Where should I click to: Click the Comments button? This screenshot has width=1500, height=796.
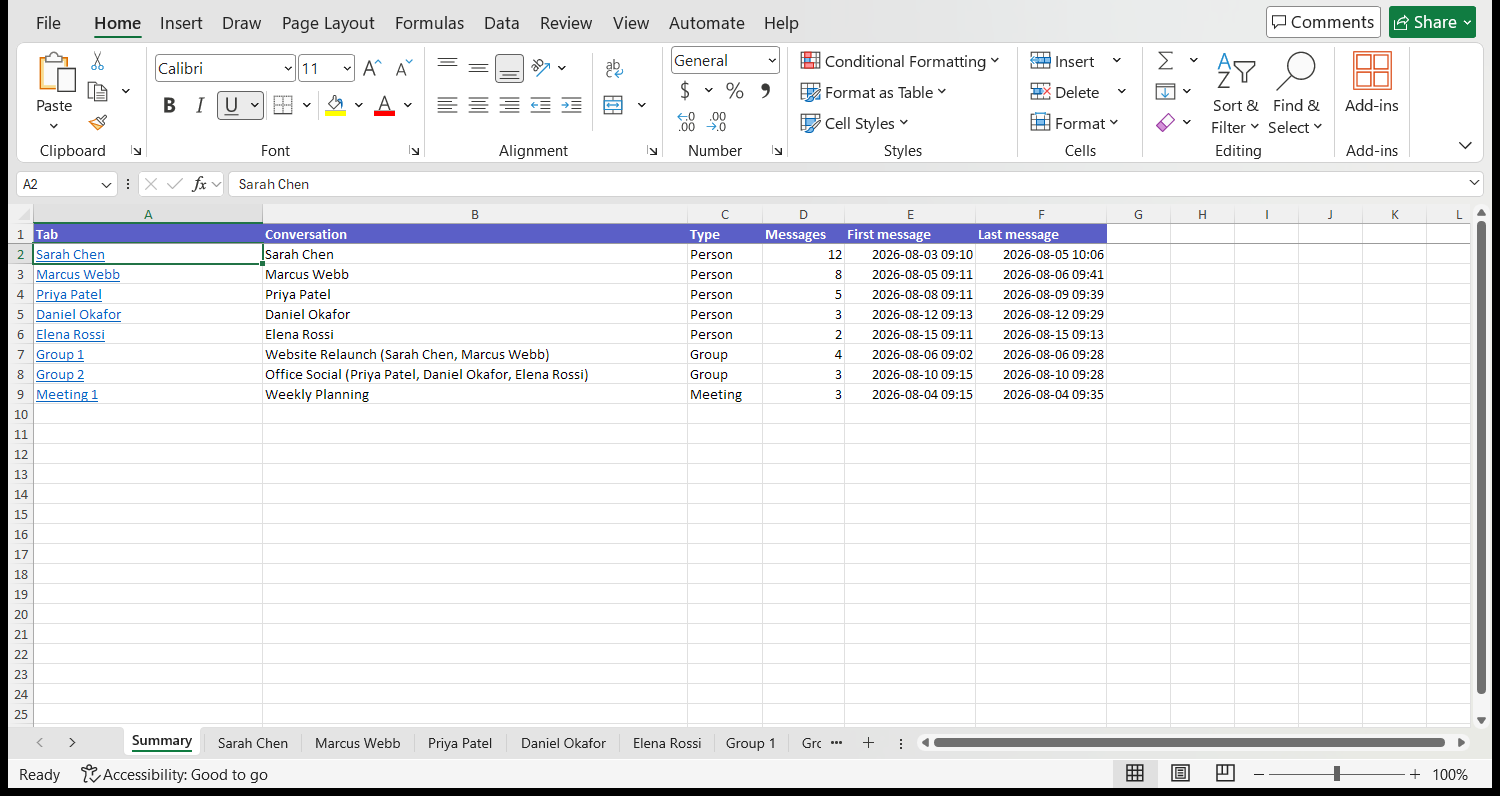point(1323,22)
